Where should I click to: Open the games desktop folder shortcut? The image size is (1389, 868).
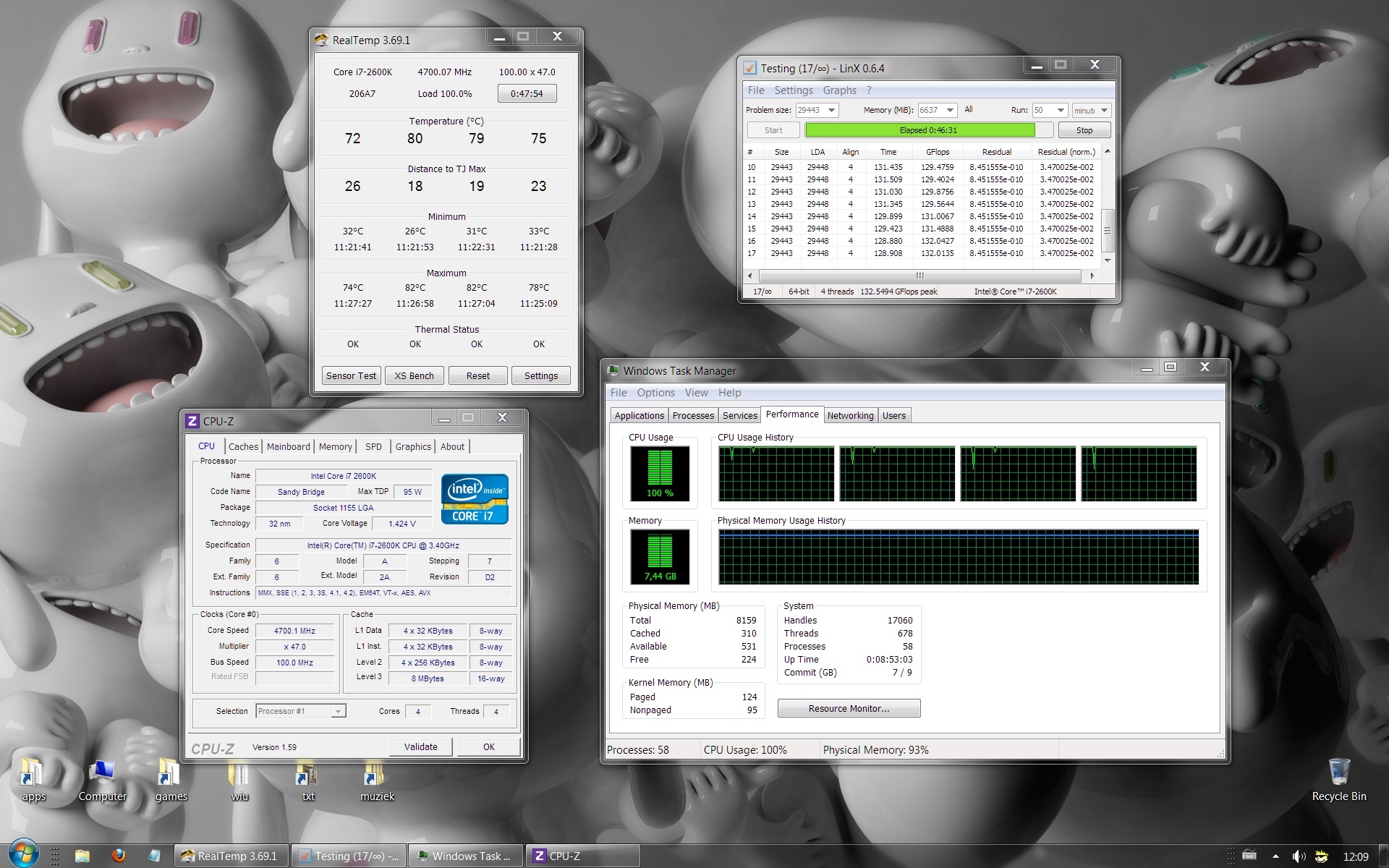(171, 780)
